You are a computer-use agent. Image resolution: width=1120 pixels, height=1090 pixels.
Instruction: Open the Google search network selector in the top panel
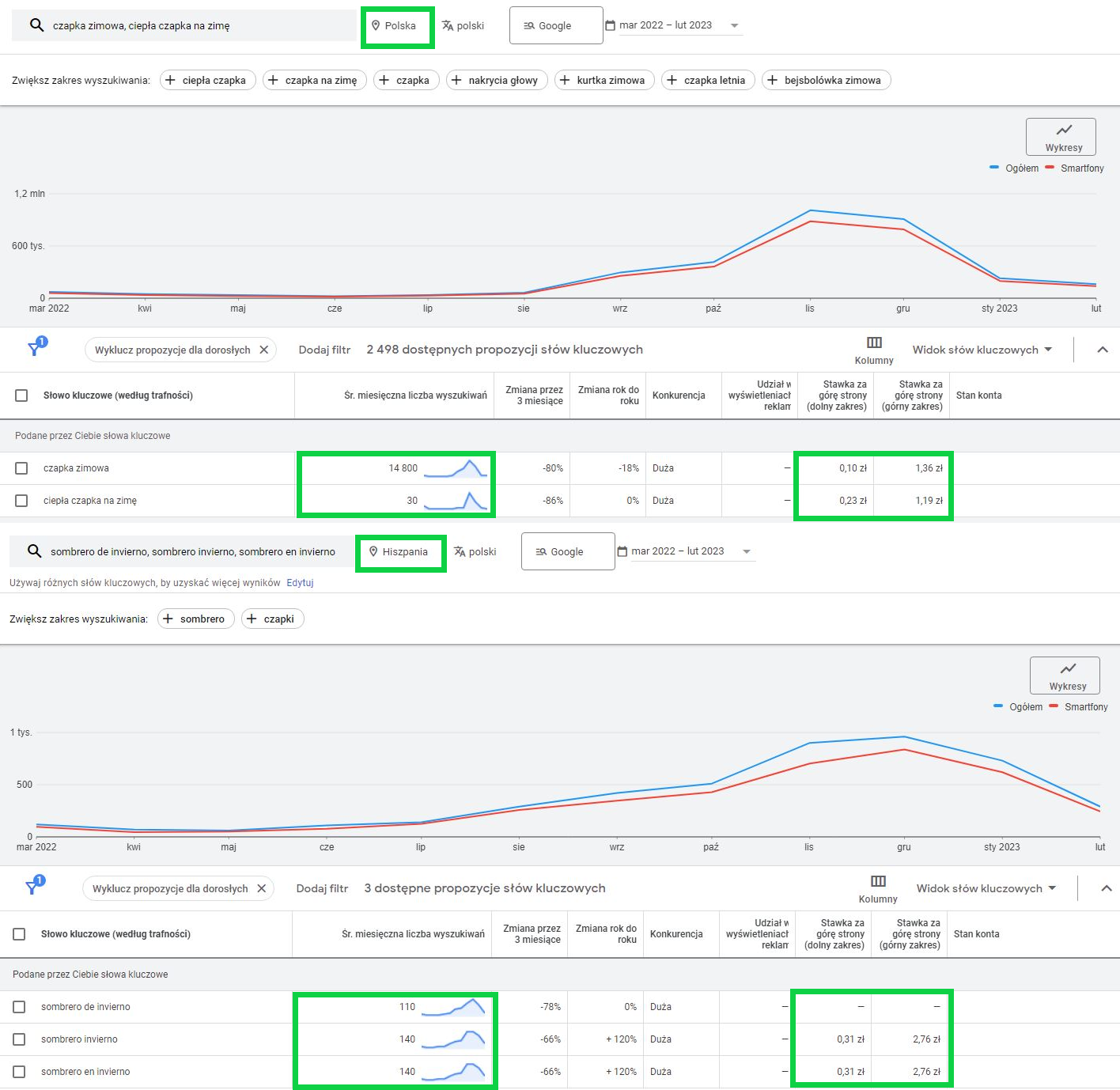pyautogui.click(x=556, y=25)
